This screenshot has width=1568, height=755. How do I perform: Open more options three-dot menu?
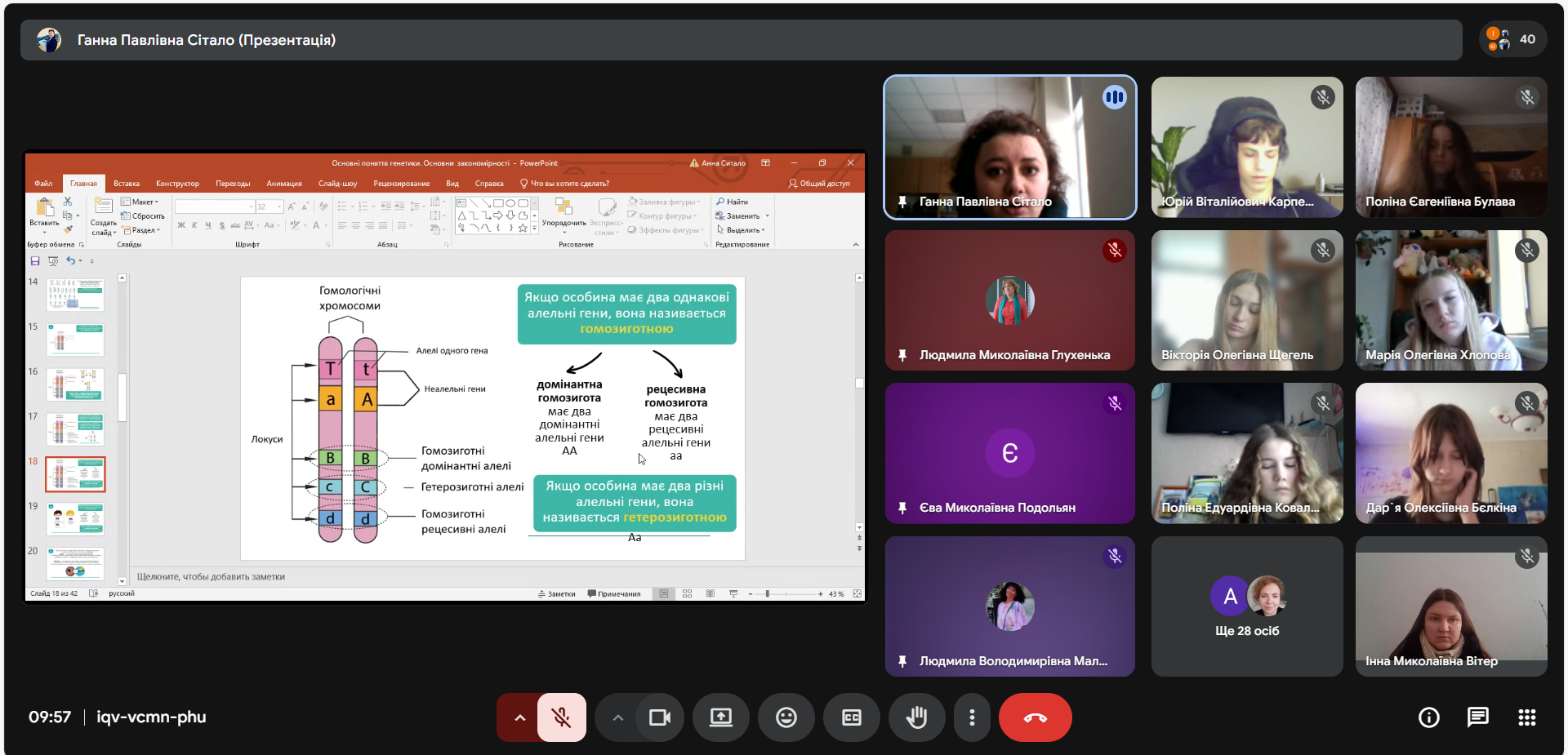point(972,717)
